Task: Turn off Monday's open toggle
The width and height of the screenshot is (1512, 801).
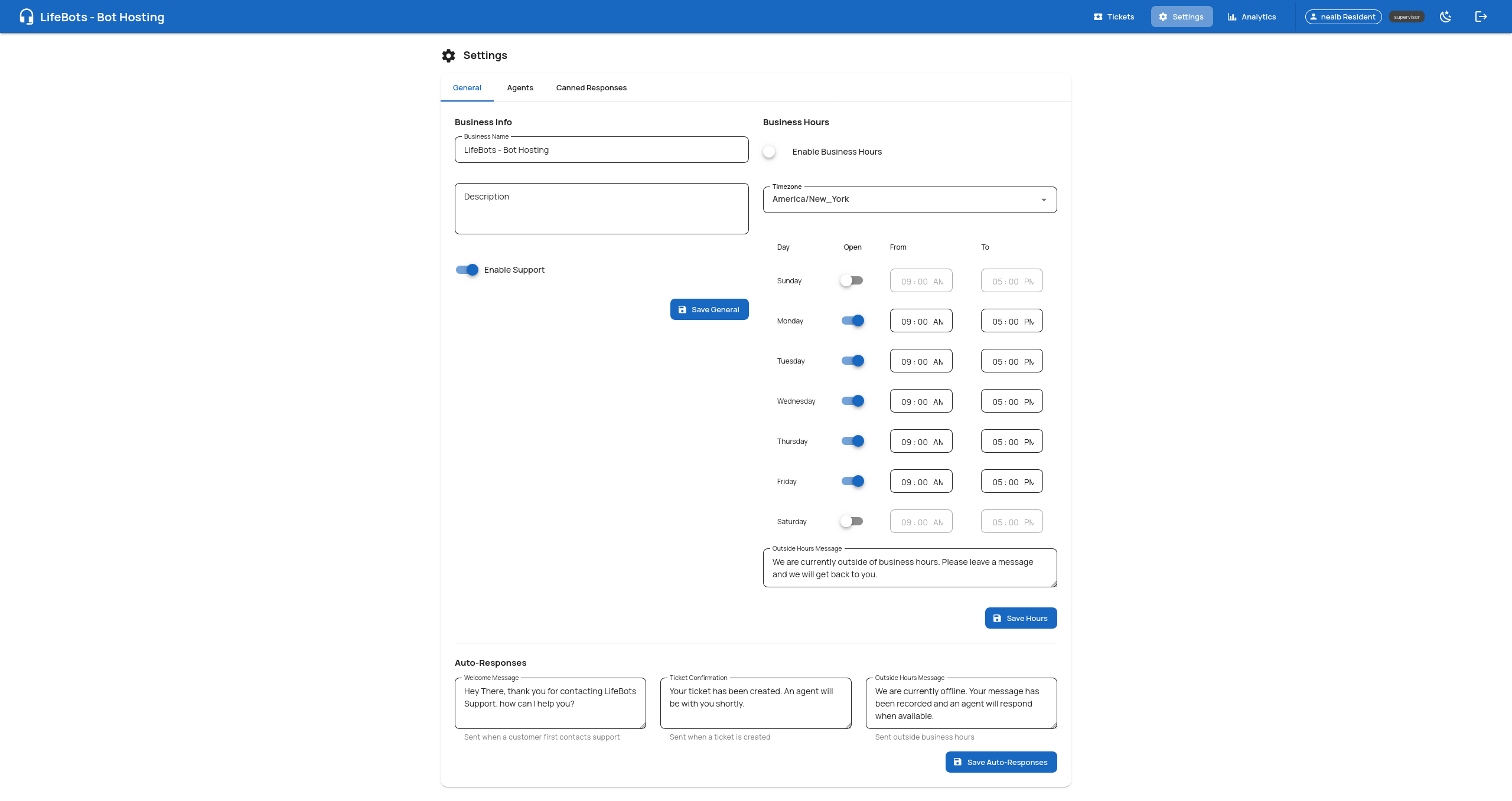Action: [852, 321]
